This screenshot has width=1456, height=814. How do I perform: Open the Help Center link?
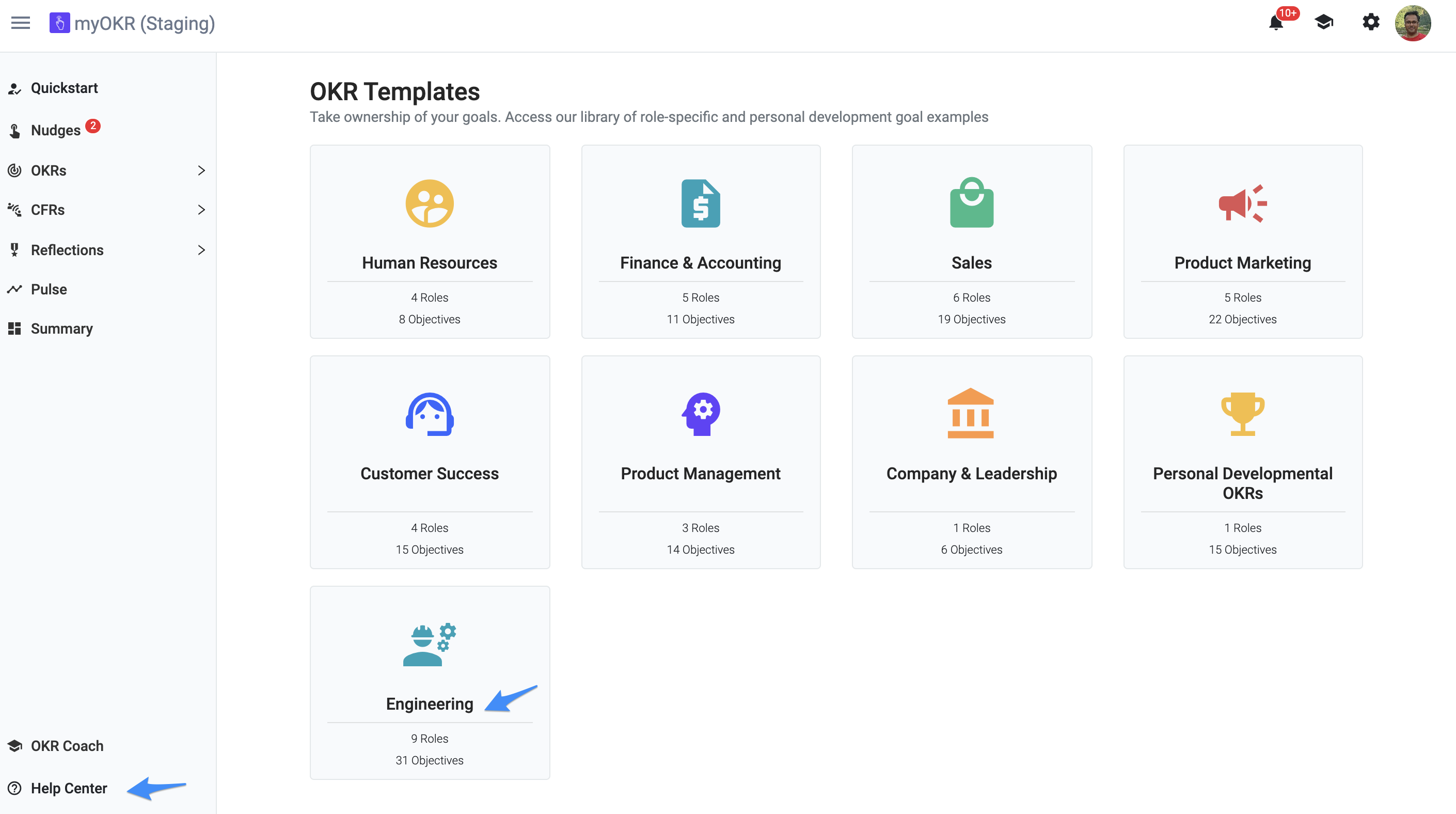pos(68,788)
